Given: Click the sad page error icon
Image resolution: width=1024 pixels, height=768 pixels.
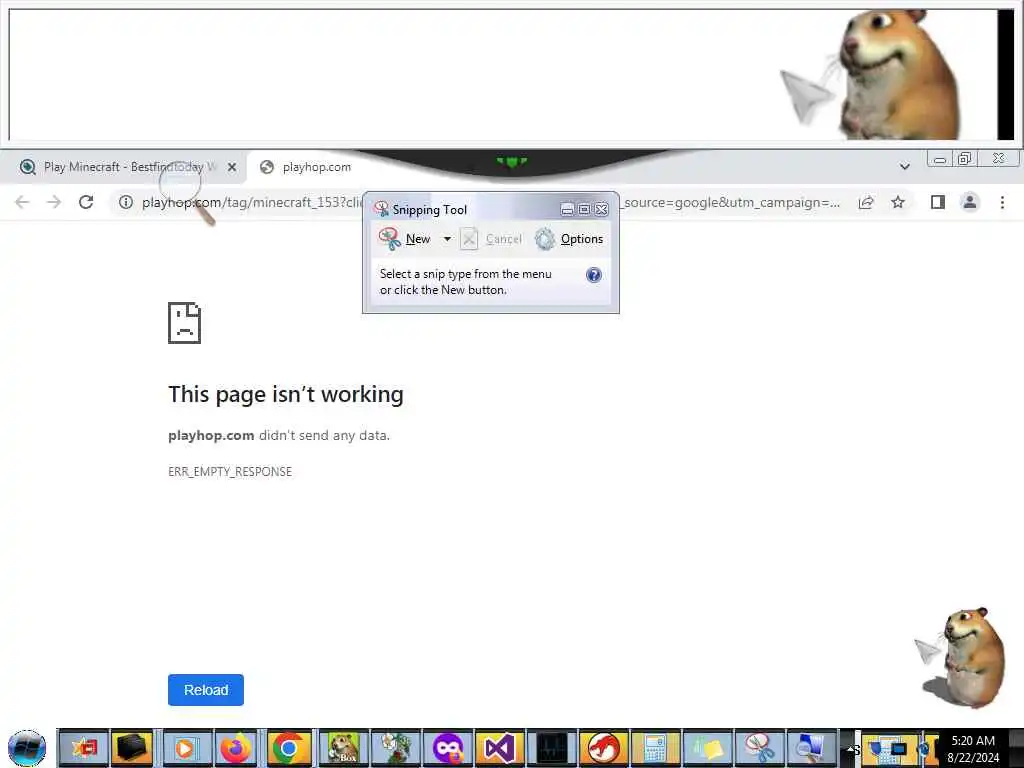Looking at the screenshot, I should tap(185, 323).
